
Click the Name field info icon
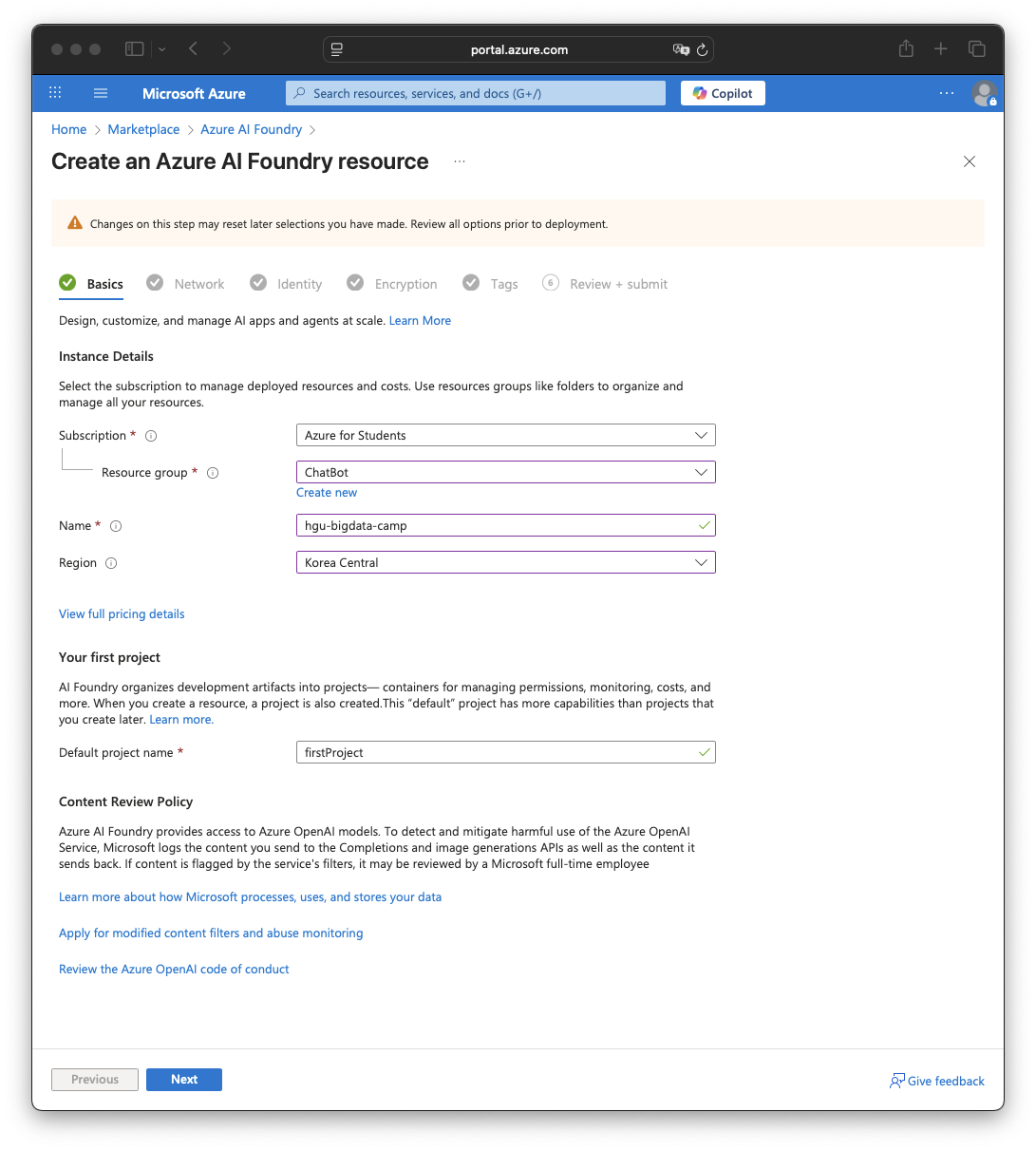[x=116, y=526]
